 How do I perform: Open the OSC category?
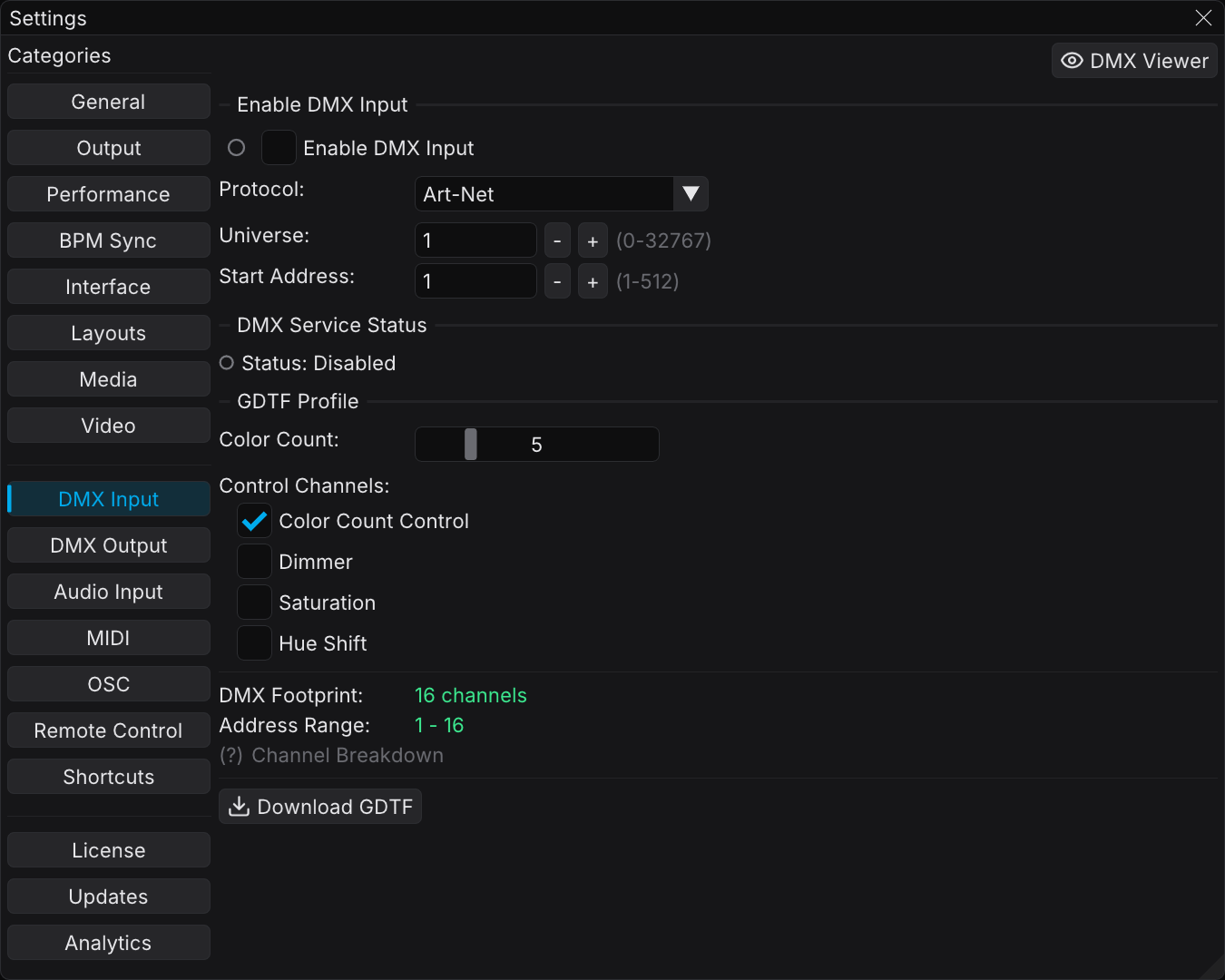[x=109, y=684]
